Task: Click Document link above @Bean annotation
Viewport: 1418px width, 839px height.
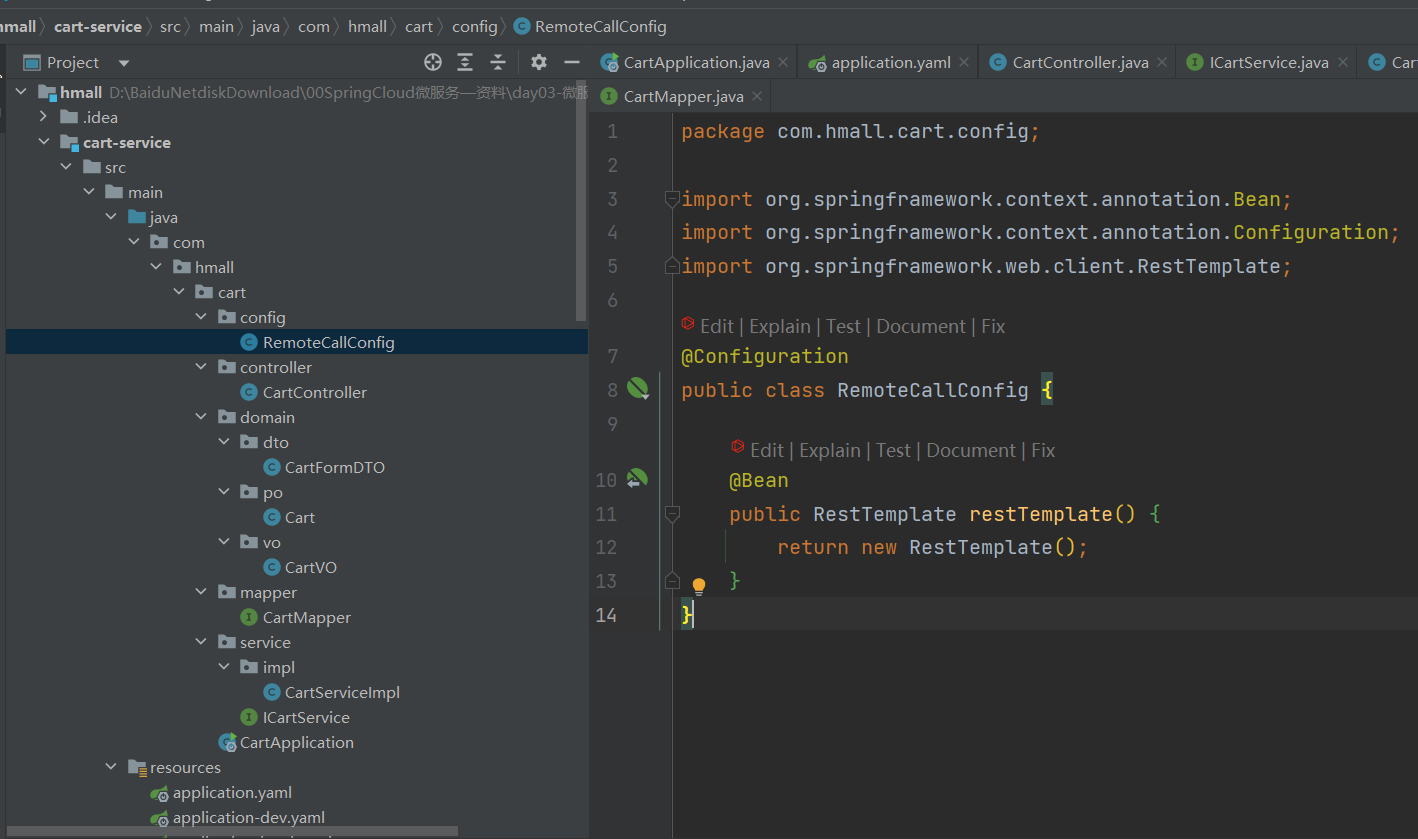Action: point(971,450)
